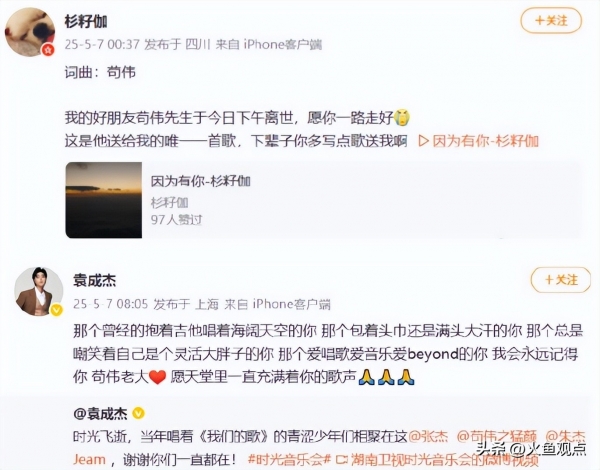The height and width of the screenshot is (470, 600).
Task: Click the crying emoji after 一路走好
Action: (x=402, y=118)
